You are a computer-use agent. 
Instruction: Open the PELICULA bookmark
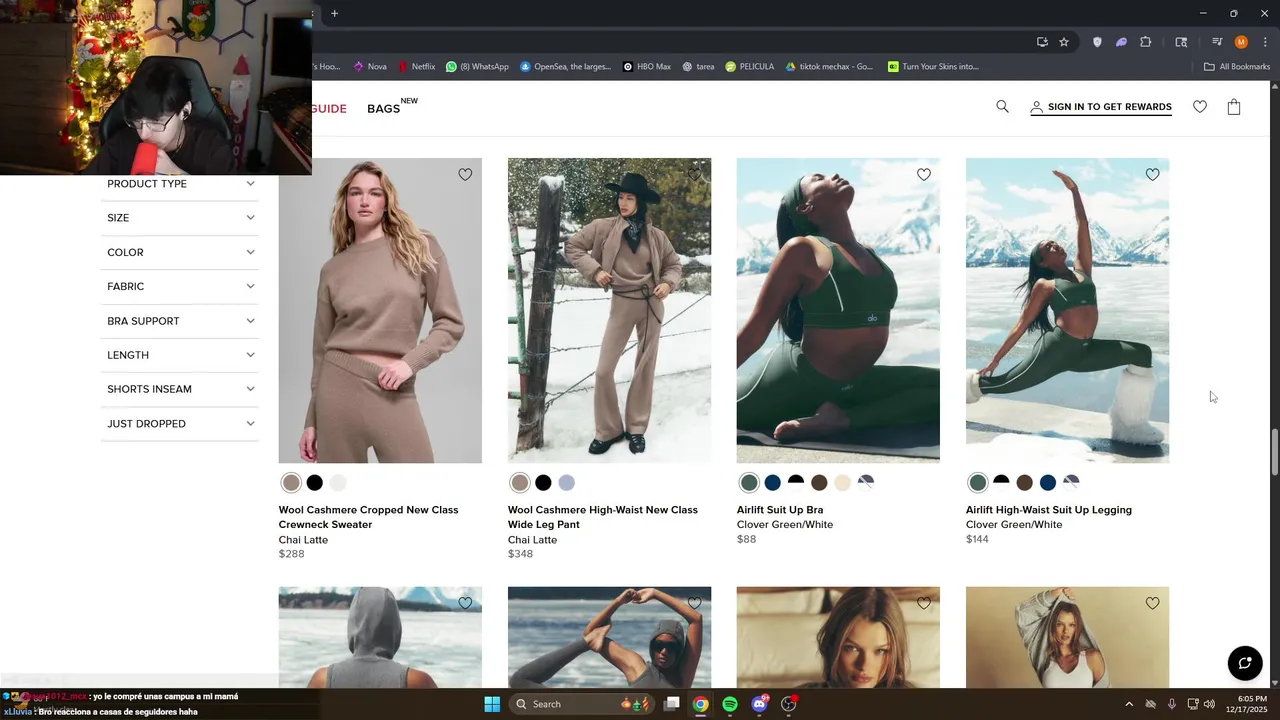pyautogui.click(x=750, y=67)
